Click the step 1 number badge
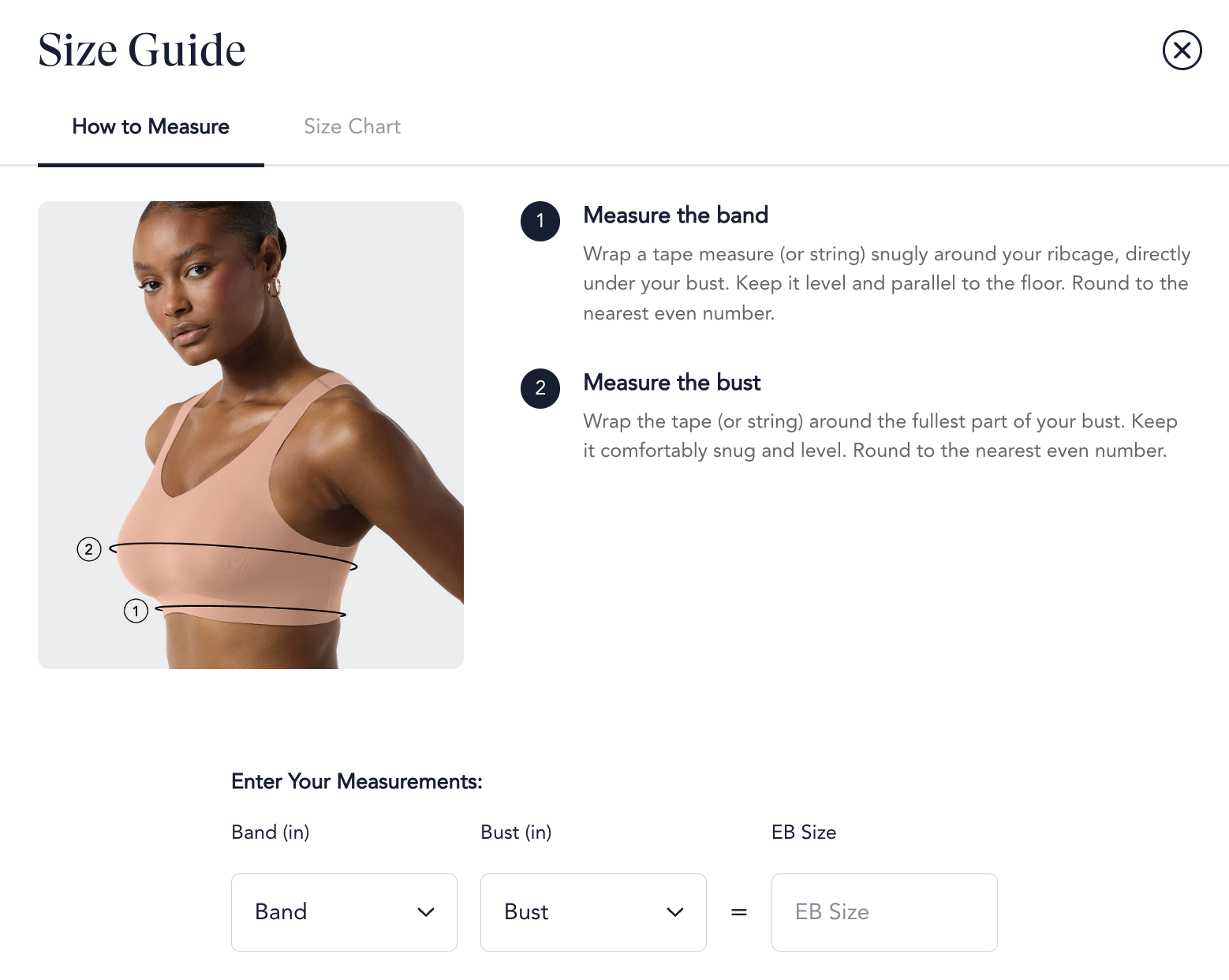 pos(540,221)
